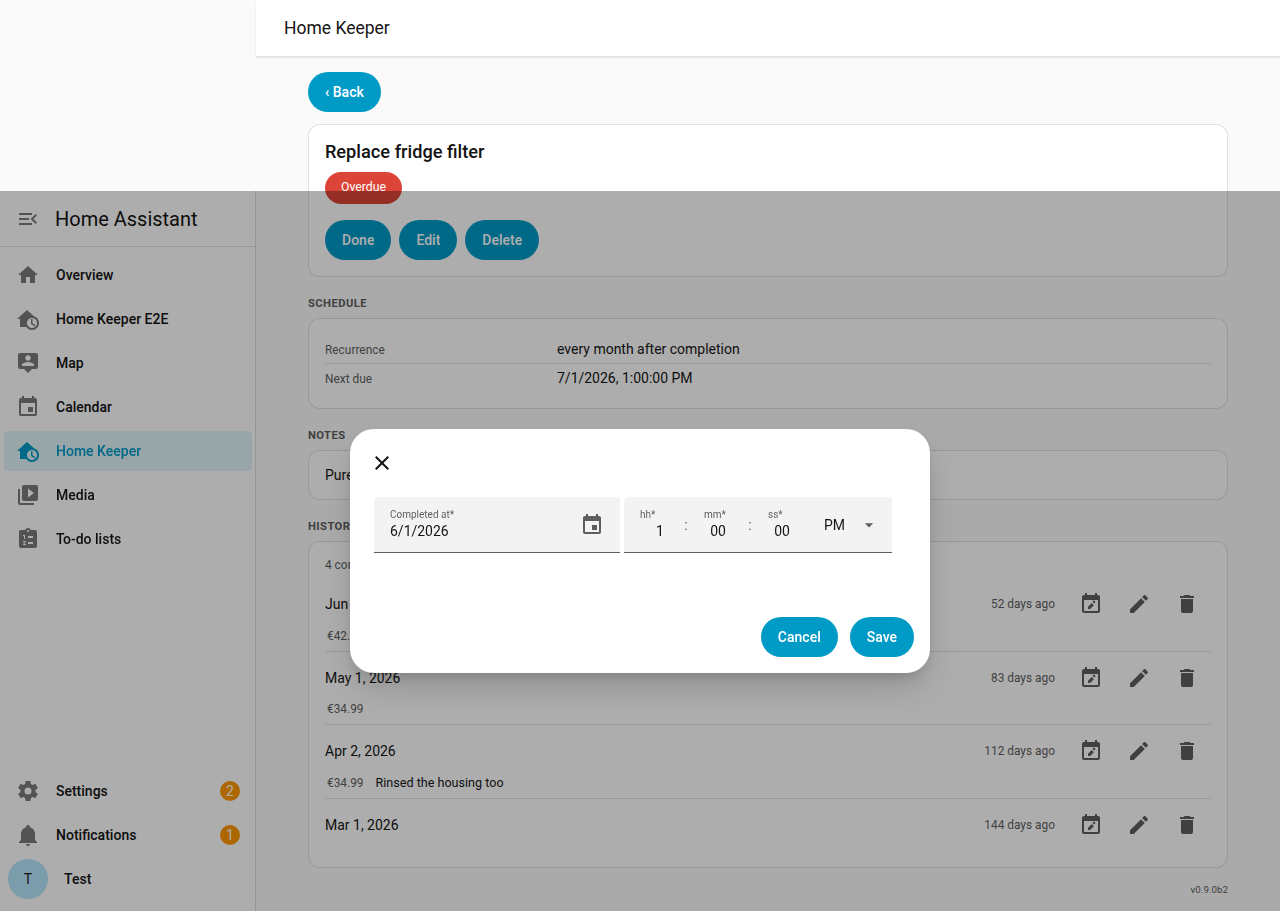Screen dimensions: 1280x911
Task: Click the Overdue status badge
Action: coord(363,187)
